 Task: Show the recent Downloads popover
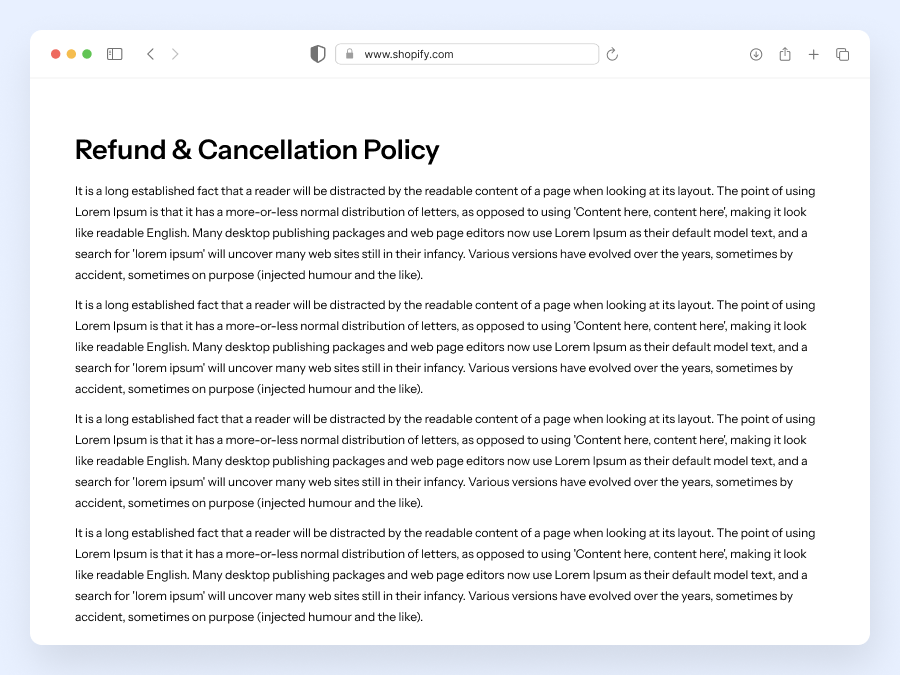[756, 54]
